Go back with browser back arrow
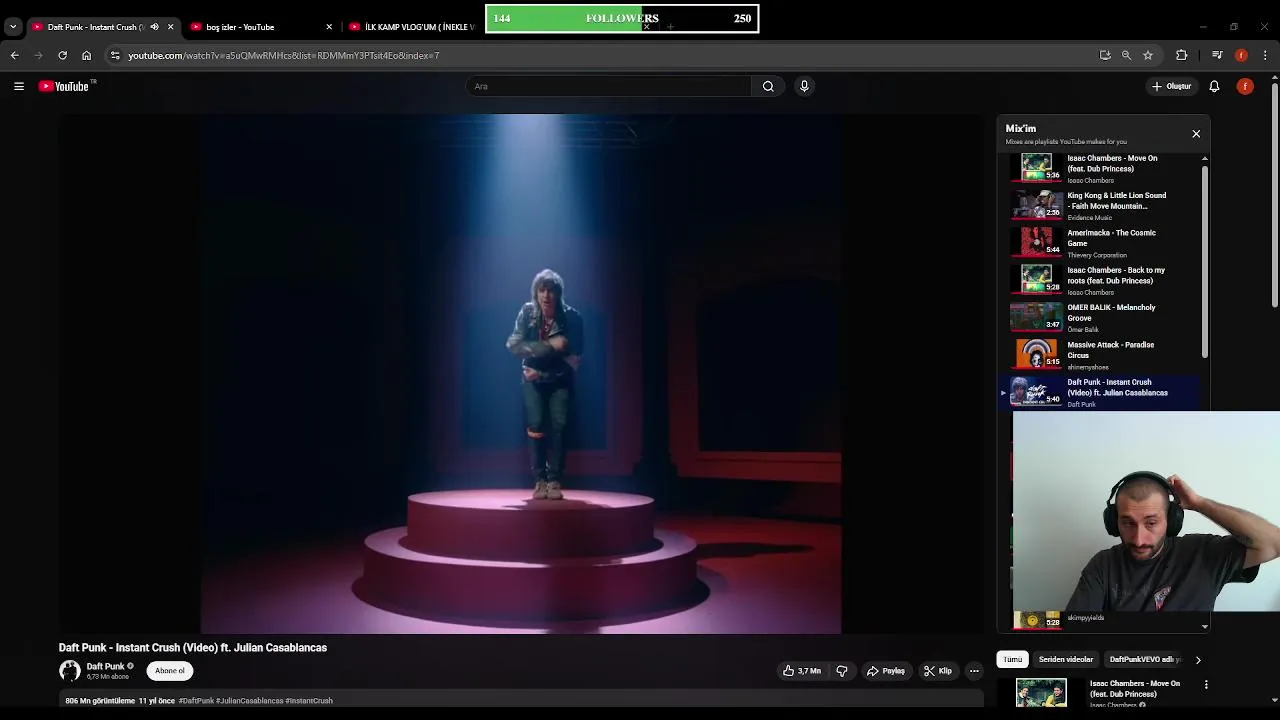Screen dimensions: 1280x720 pos(15,55)
